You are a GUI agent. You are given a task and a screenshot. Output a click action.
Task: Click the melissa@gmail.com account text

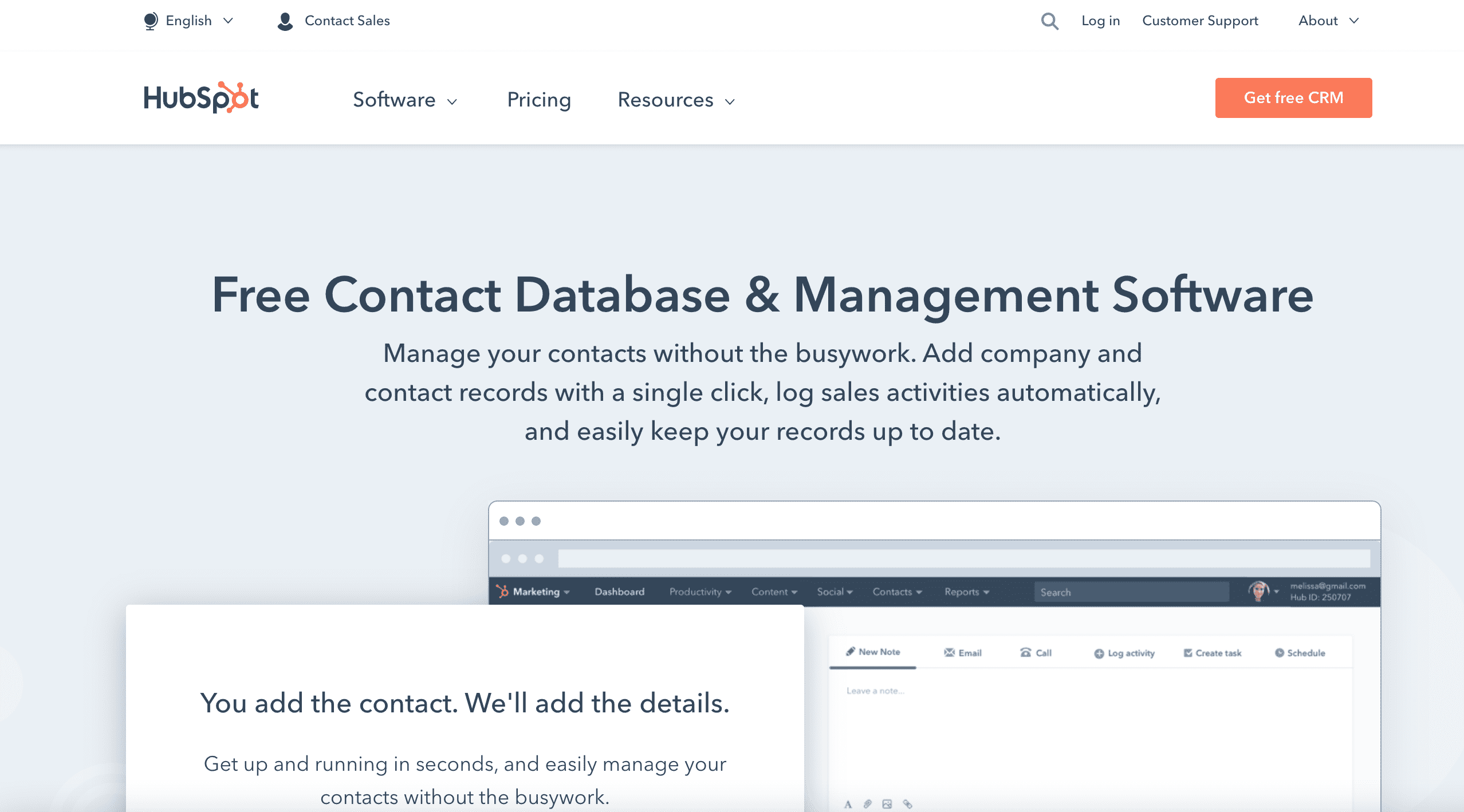(x=1328, y=586)
